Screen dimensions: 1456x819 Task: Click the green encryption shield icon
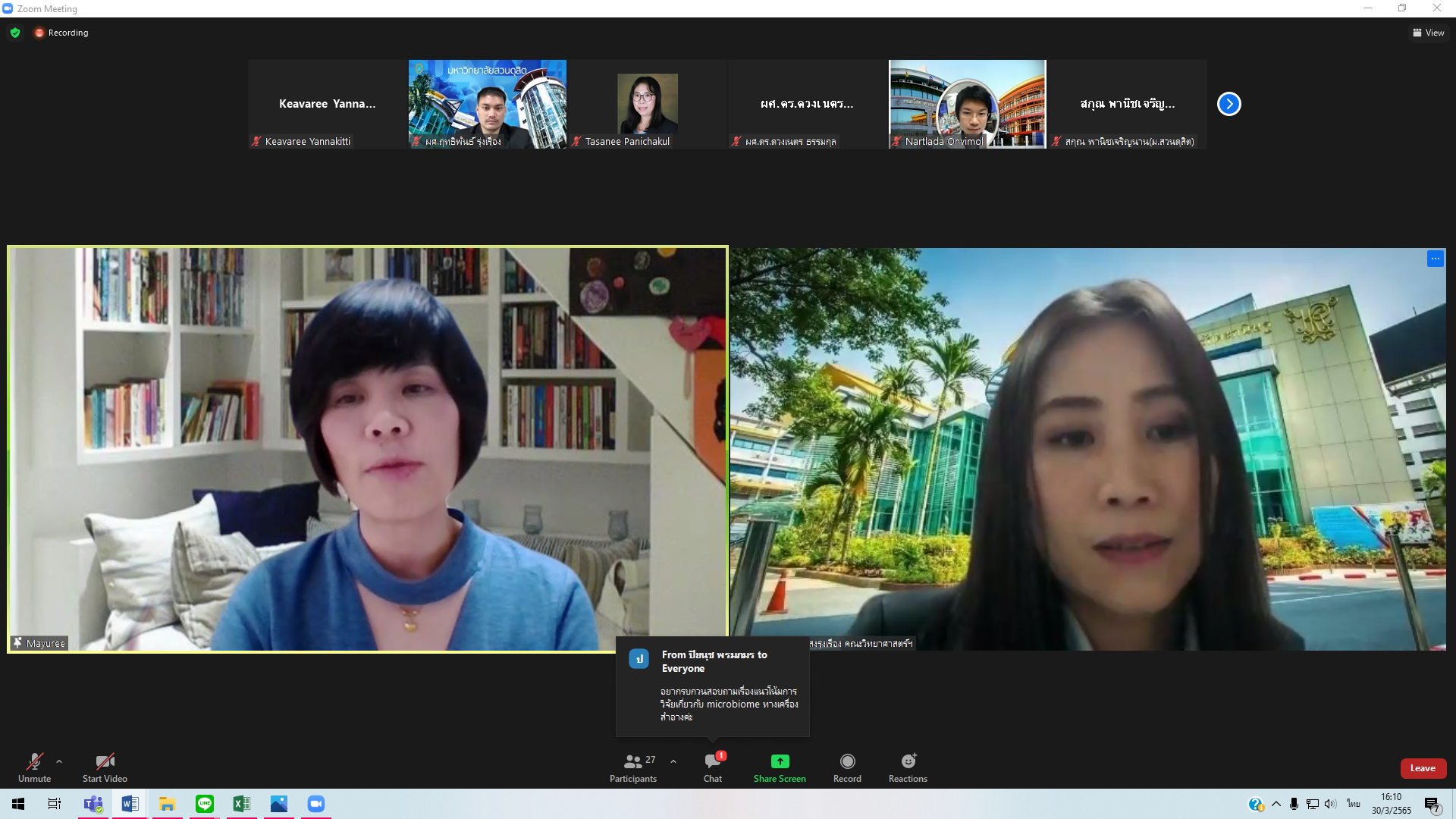click(x=15, y=33)
